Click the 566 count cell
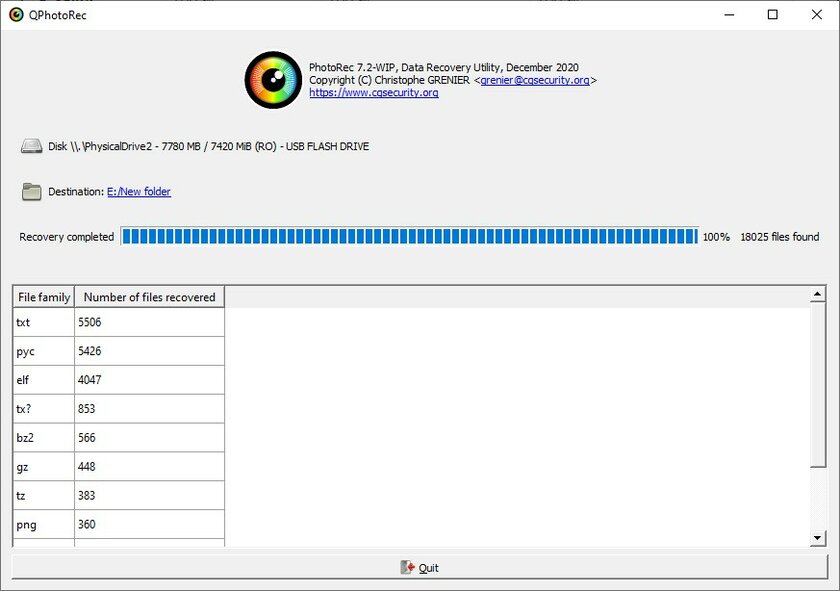Viewport: 840px width, 591px height. coord(149,438)
